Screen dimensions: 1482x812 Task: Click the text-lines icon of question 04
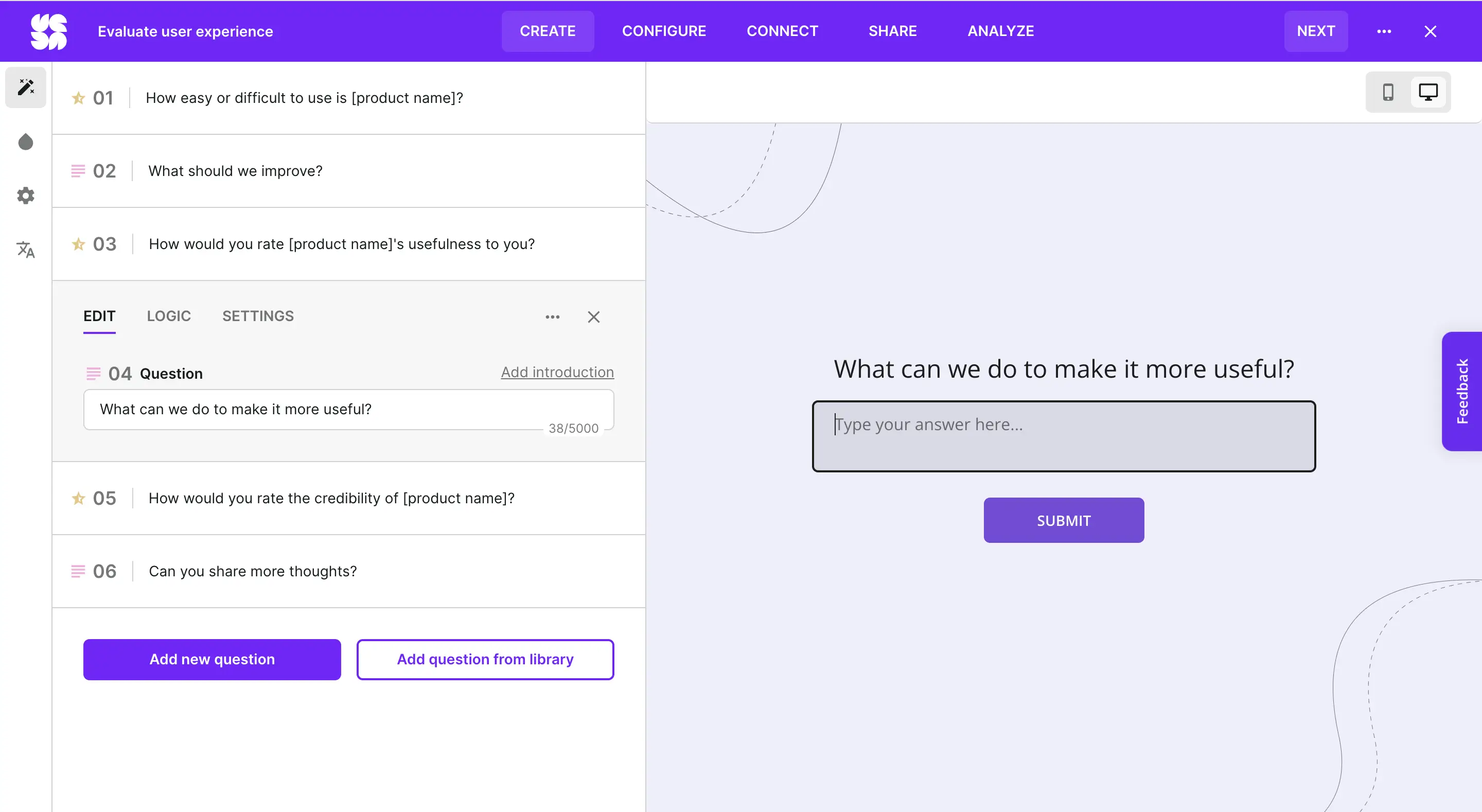pos(93,374)
